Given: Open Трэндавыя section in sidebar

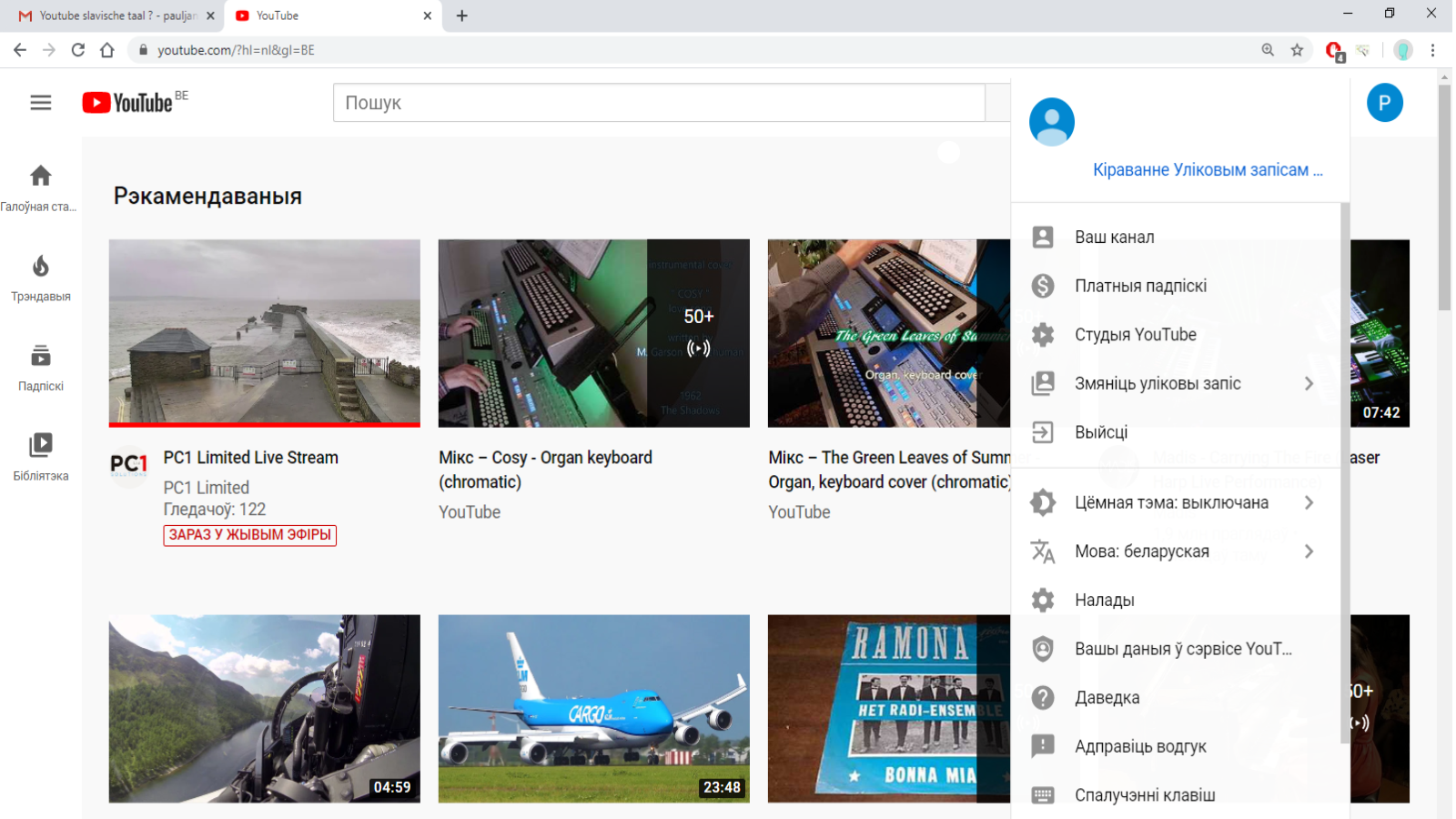Looking at the screenshot, I should (41, 278).
